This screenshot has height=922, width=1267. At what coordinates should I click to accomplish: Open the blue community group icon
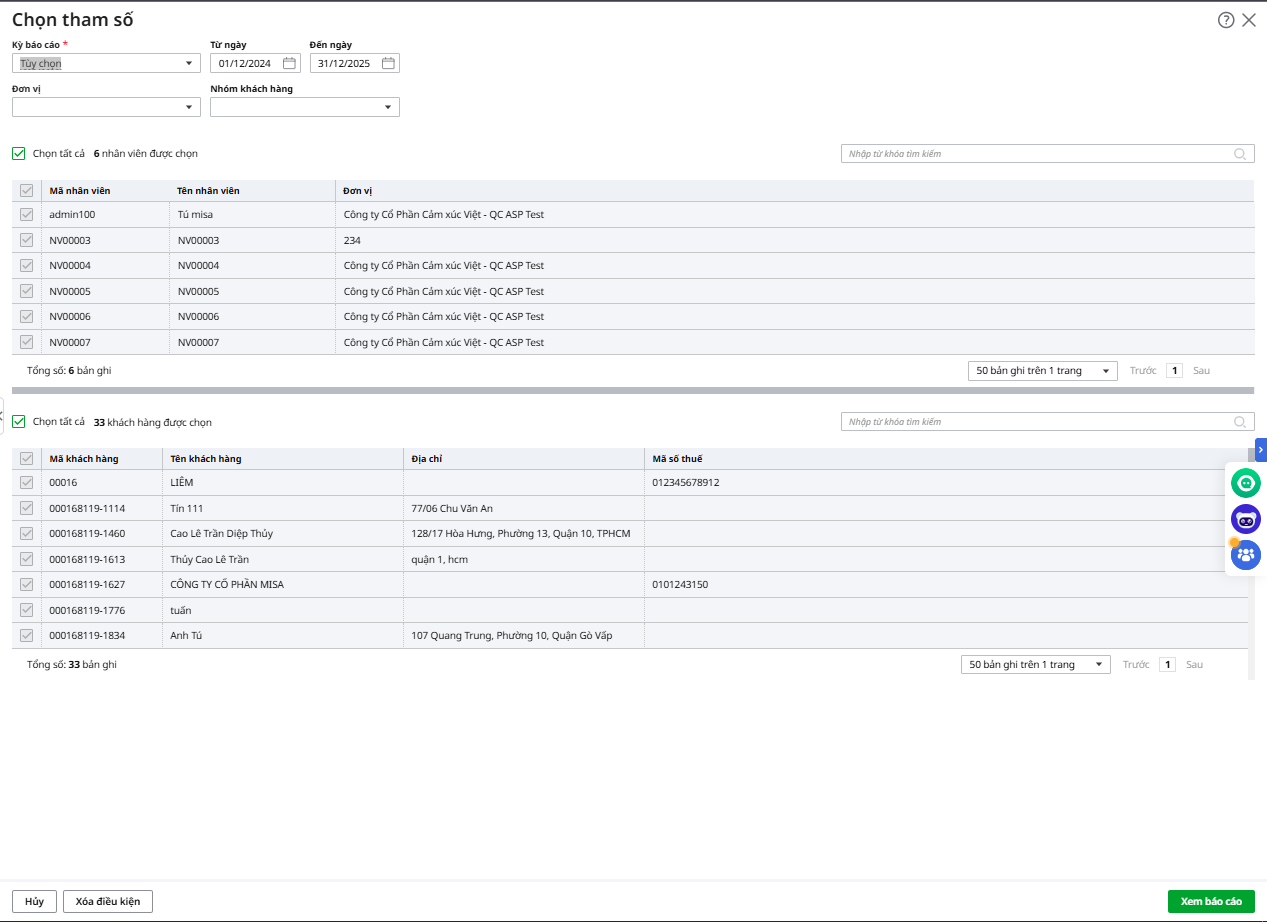1246,555
